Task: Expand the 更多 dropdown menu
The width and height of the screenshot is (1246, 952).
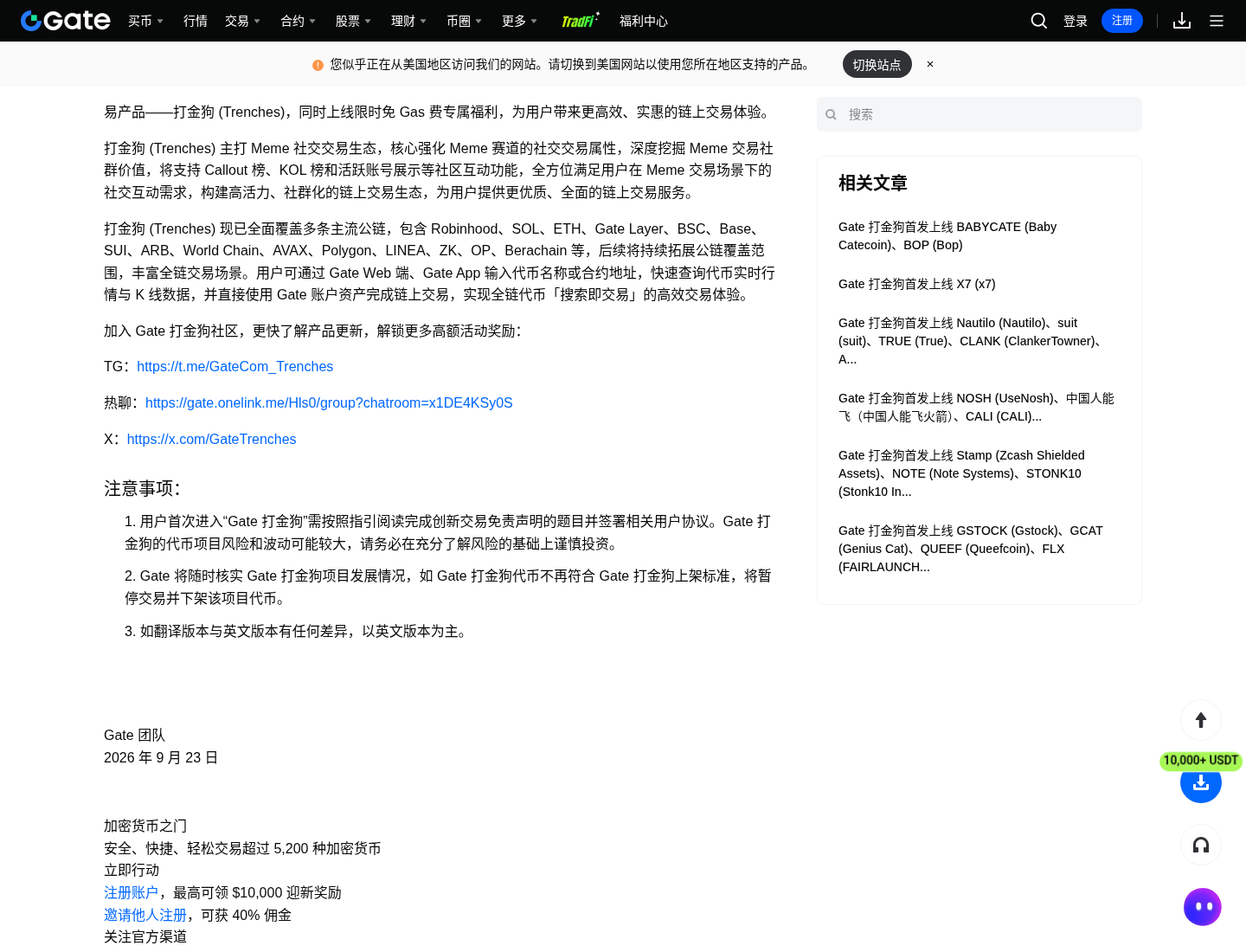Action: tap(519, 21)
